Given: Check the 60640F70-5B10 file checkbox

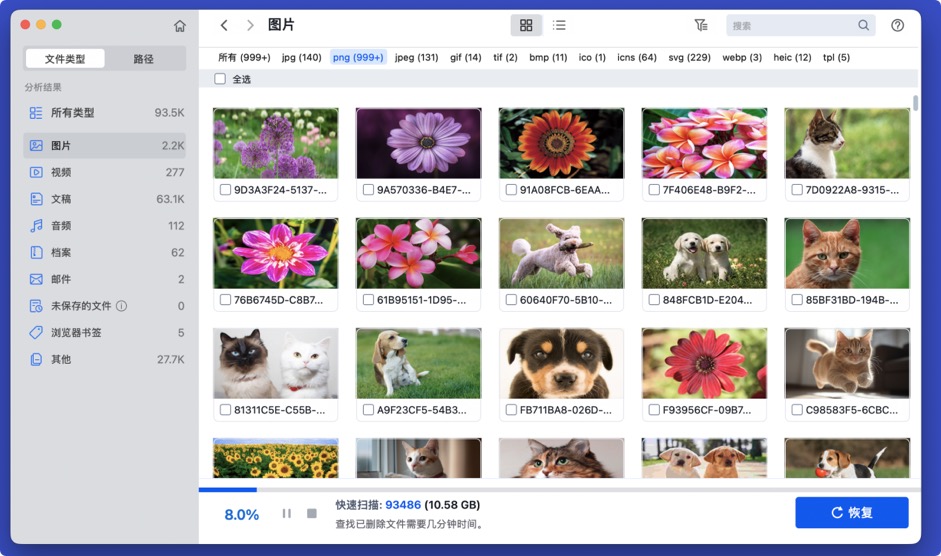Looking at the screenshot, I should [511, 300].
